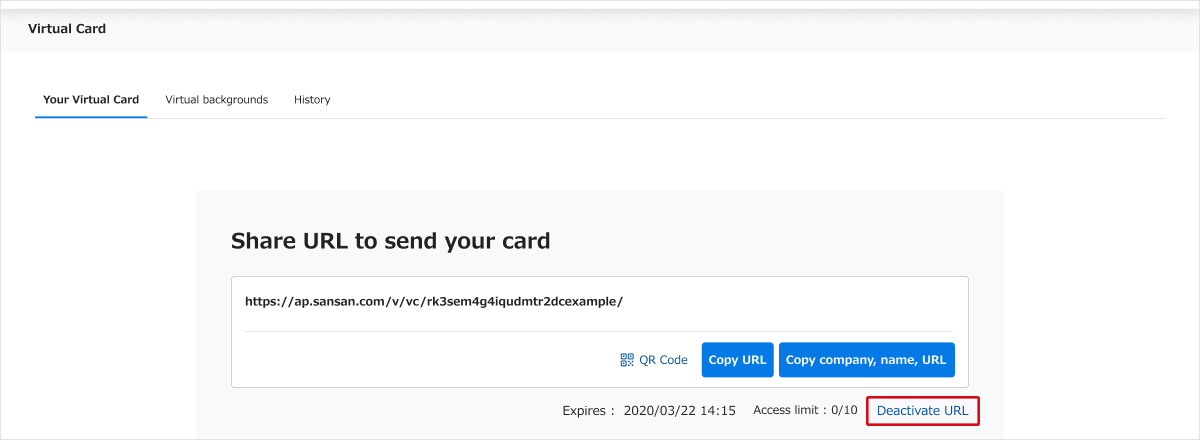Click Copy company, name, URL button

pyautogui.click(x=867, y=360)
